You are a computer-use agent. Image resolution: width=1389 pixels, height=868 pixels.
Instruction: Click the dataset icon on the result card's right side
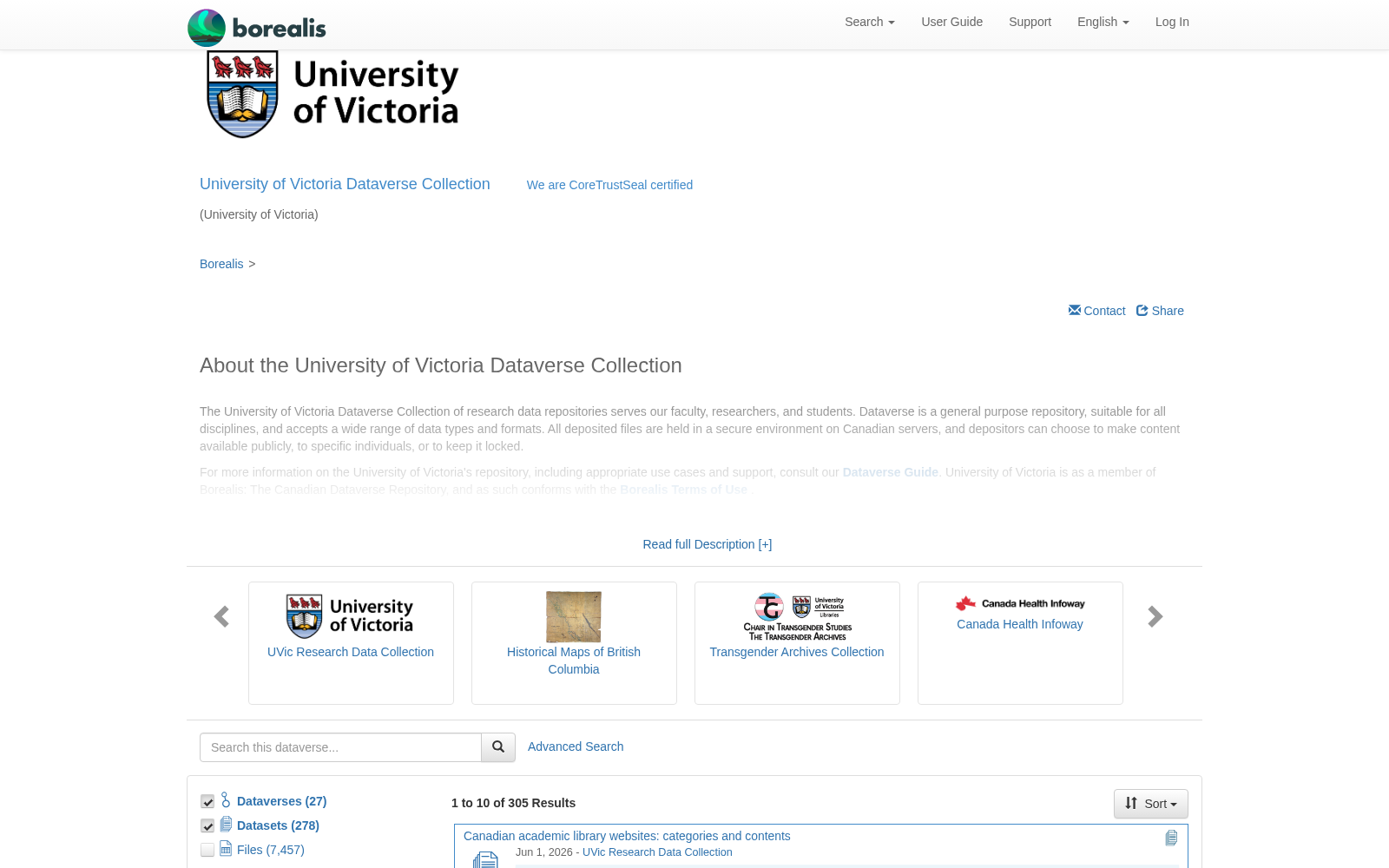[x=1171, y=838]
